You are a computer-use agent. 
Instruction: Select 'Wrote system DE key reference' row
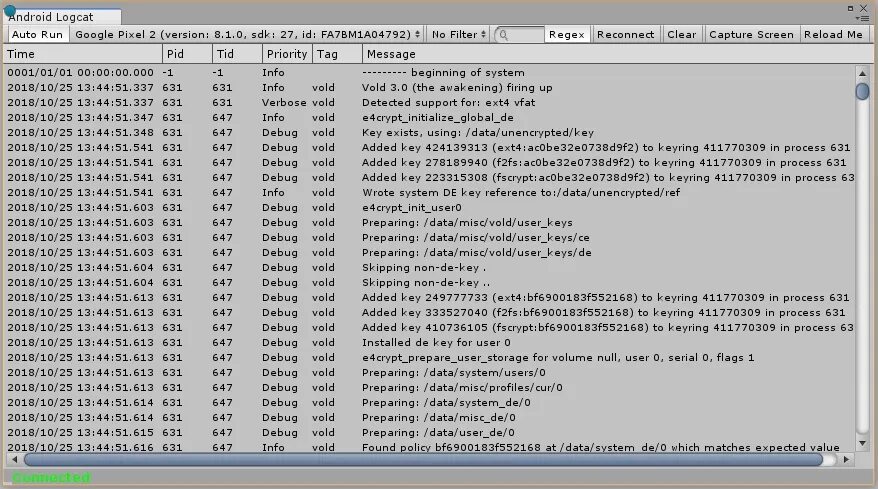click(430, 193)
